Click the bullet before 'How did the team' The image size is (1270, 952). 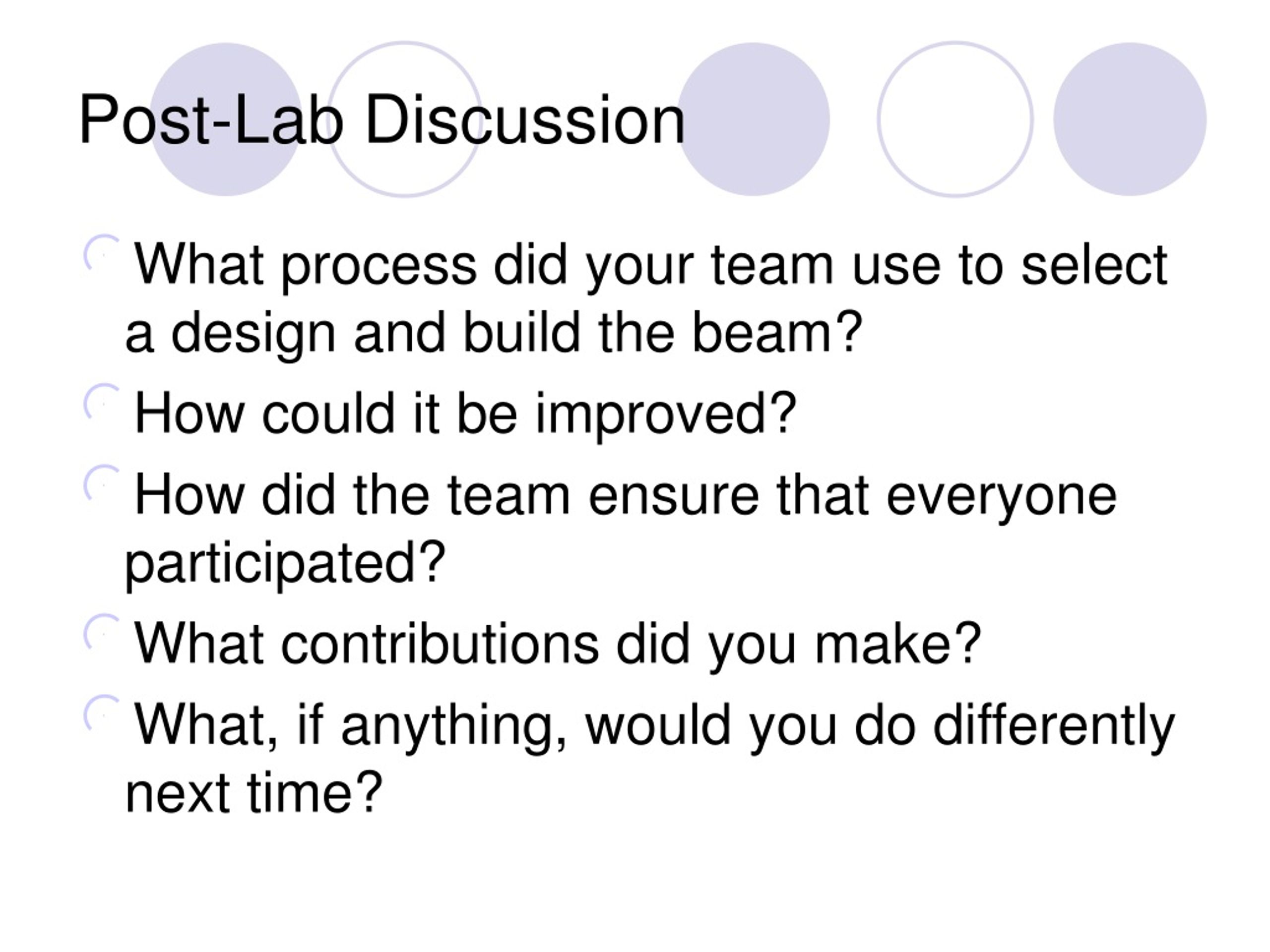(x=102, y=483)
